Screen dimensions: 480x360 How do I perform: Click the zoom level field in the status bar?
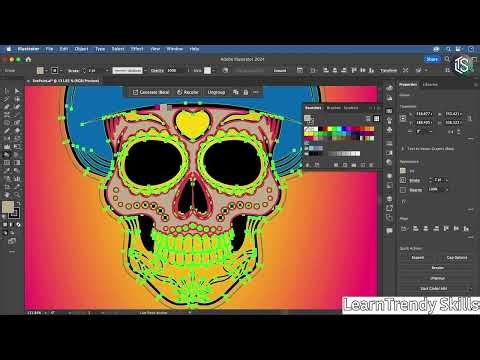[x=36, y=313]
